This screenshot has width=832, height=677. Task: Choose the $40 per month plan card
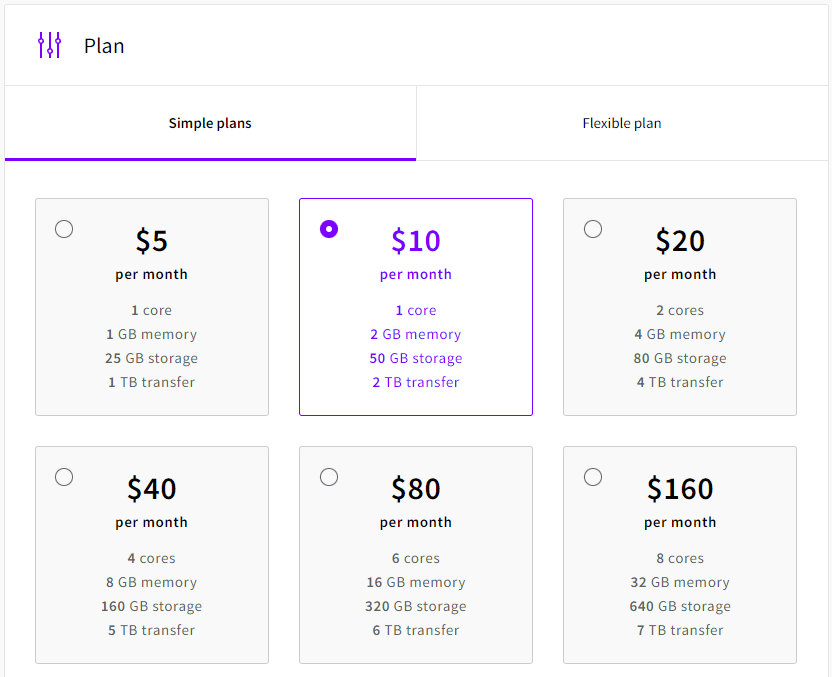pyautogui.click(x=151, y=555)
